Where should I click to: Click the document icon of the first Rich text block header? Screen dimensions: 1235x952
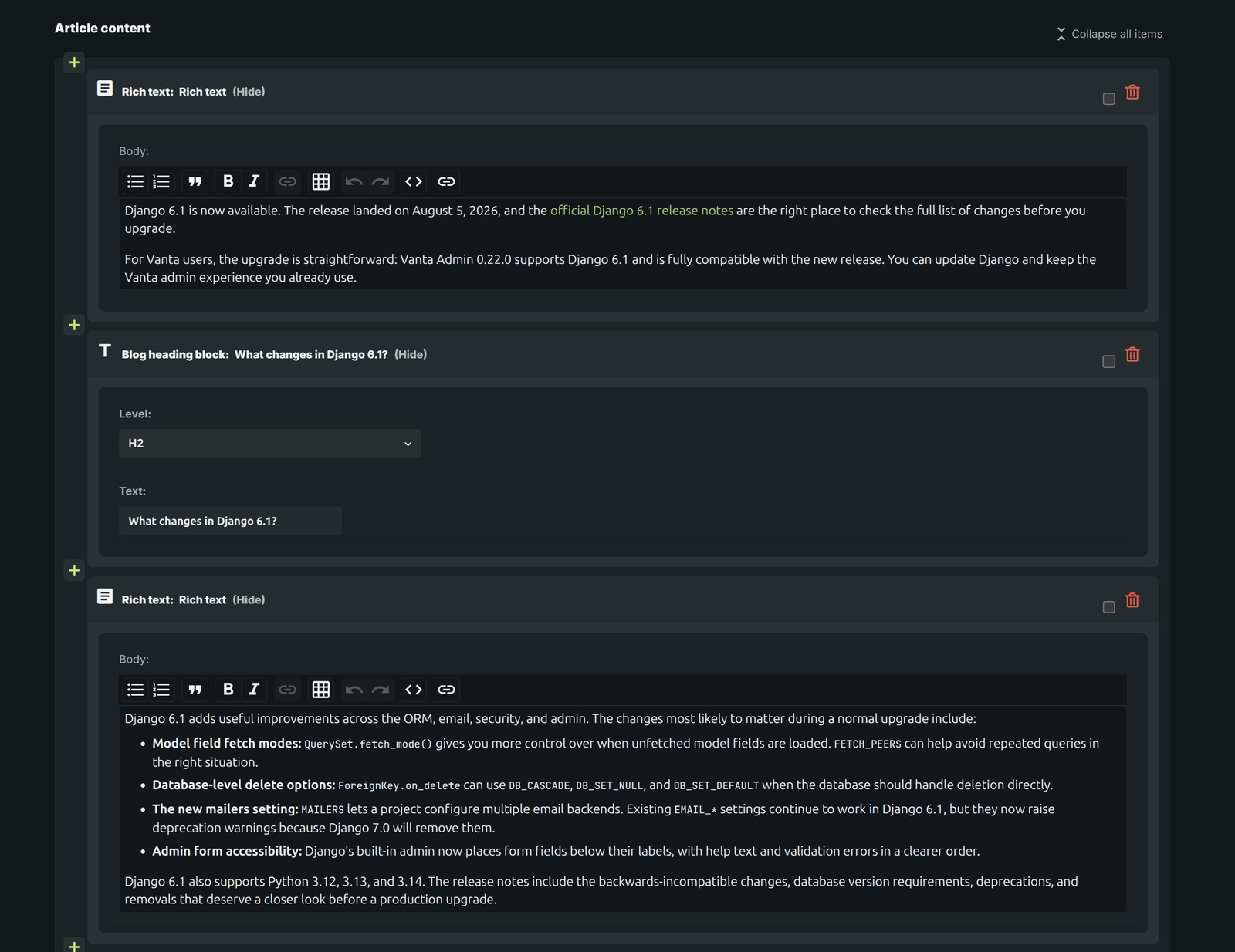click(105, 89)
